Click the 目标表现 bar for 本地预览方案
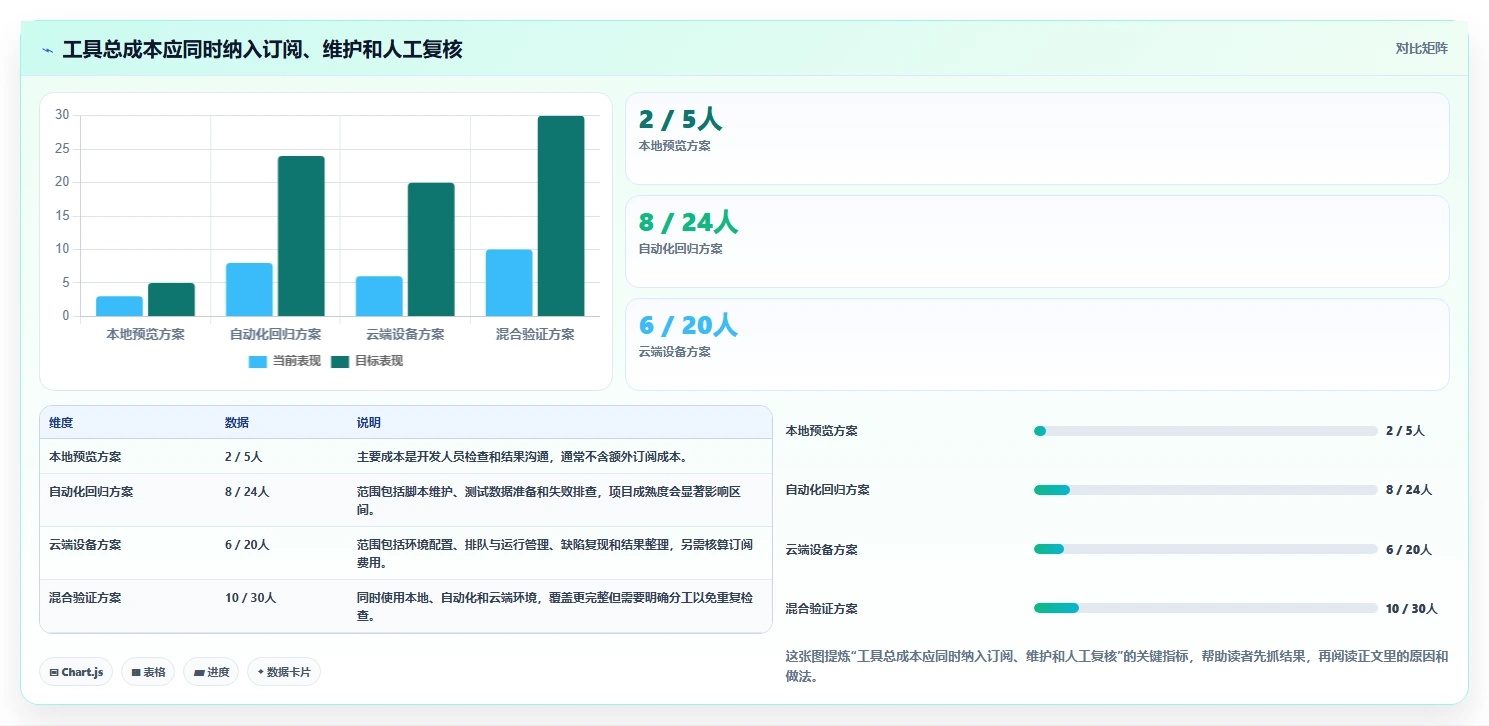1489x726 pixels. (x=171, y=299)
